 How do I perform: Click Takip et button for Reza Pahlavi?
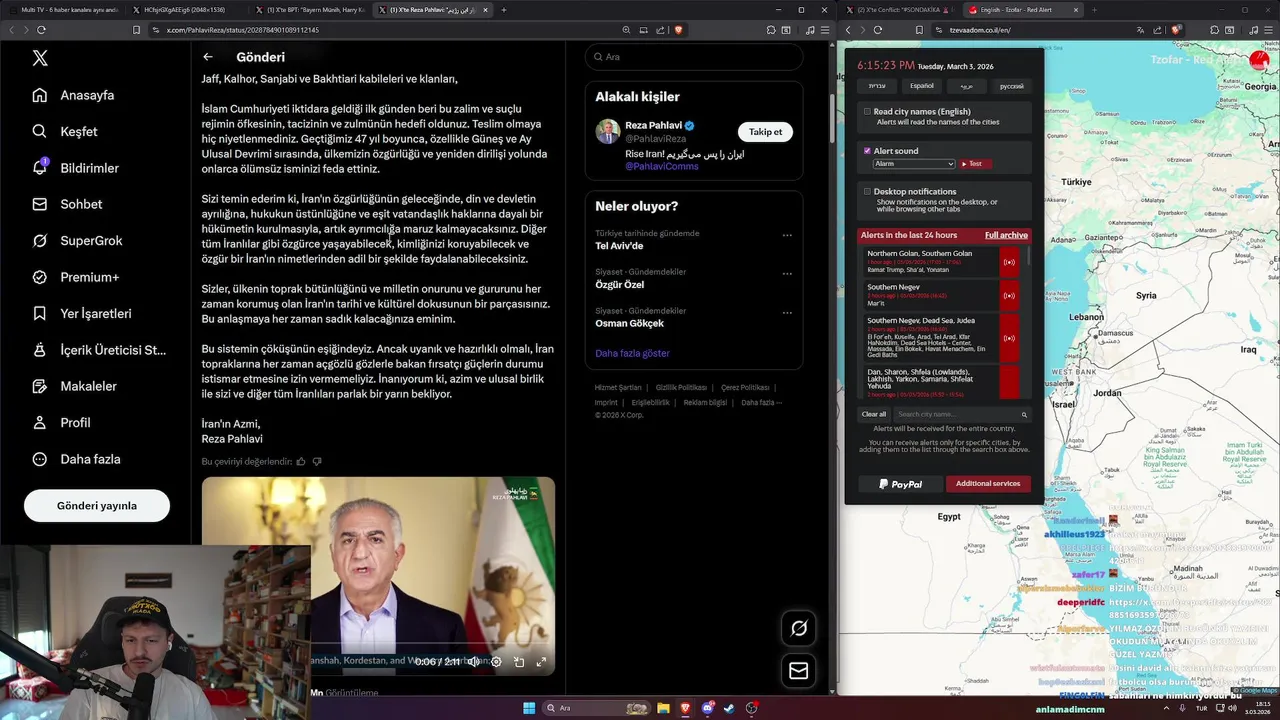765,132
